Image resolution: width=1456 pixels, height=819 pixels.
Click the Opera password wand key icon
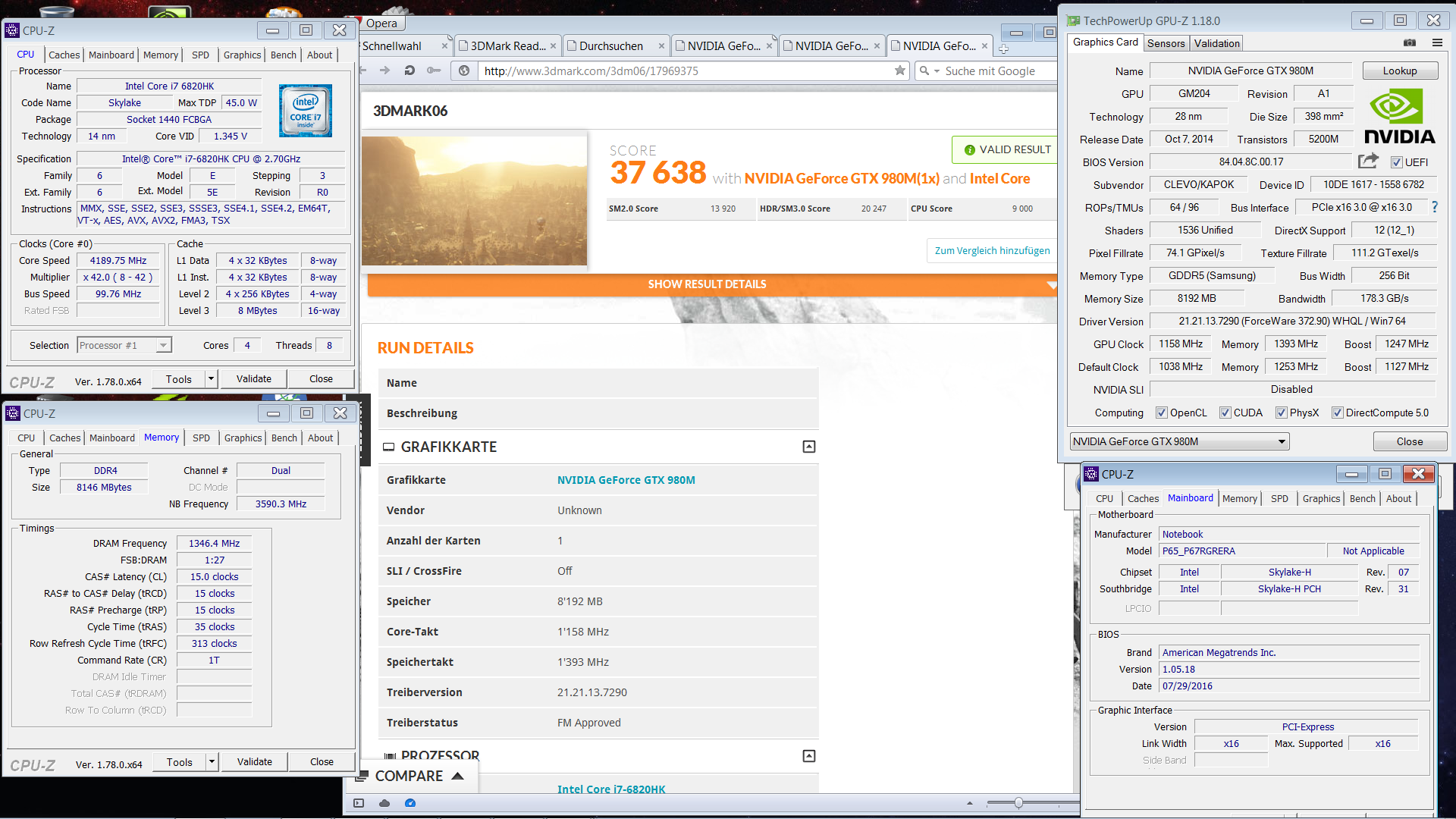(434, 71)
